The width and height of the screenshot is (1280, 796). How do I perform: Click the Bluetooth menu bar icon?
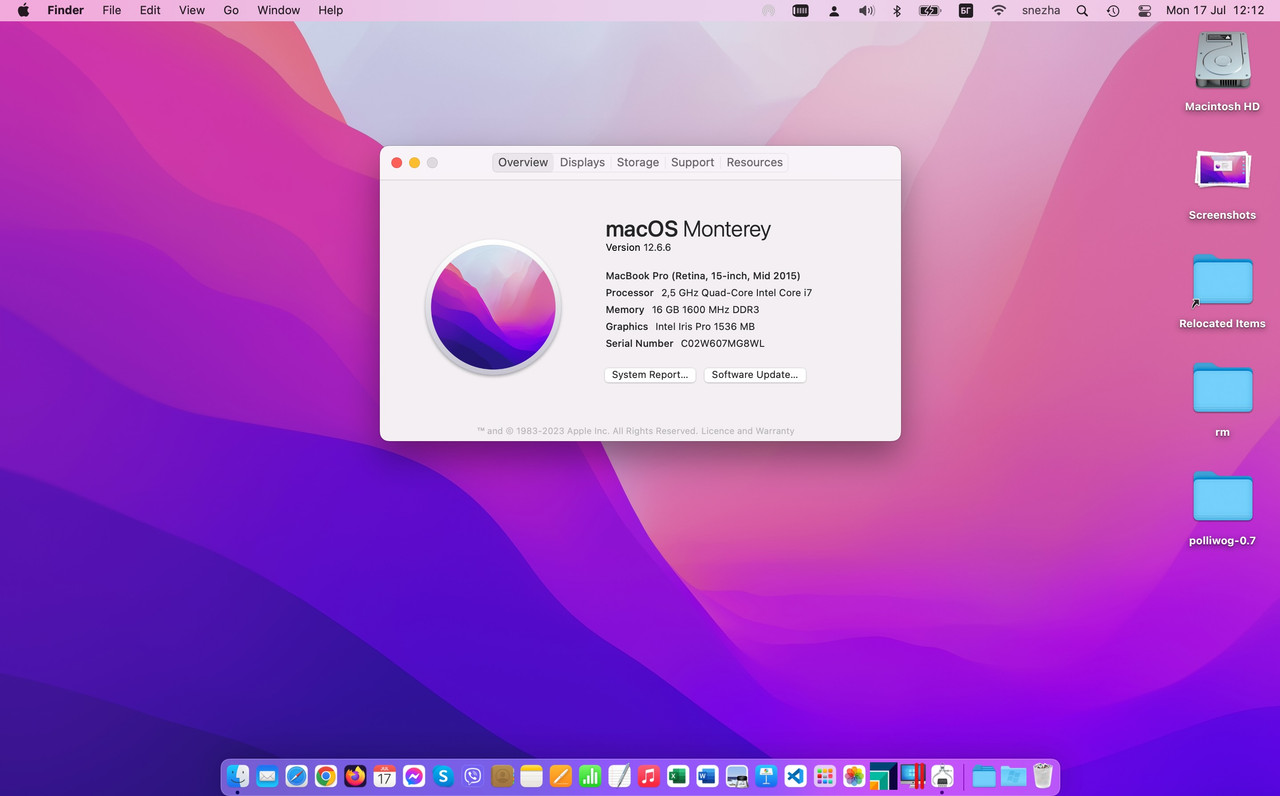click(897, 10)
